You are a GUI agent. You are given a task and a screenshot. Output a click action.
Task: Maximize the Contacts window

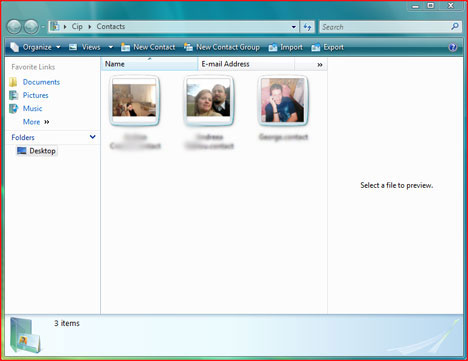[431, 6]
